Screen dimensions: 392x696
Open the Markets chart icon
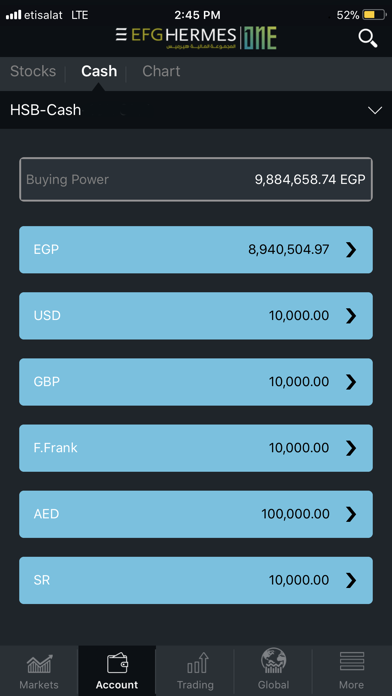coord(39,664)
